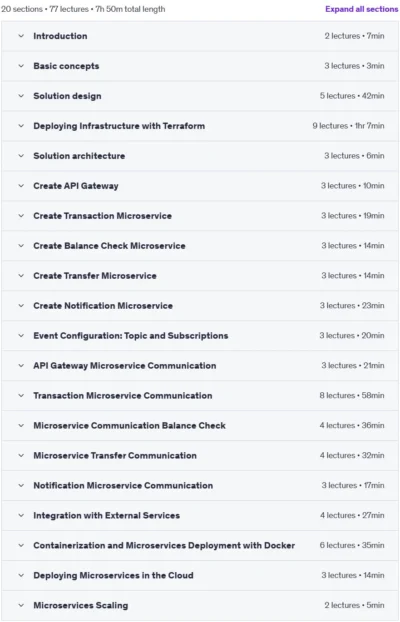The width and height of the screenshot is (400, 622).
Task: Click Microservice Transfer Communication section title
Action: pyautogui.click(x=115, y=455)
